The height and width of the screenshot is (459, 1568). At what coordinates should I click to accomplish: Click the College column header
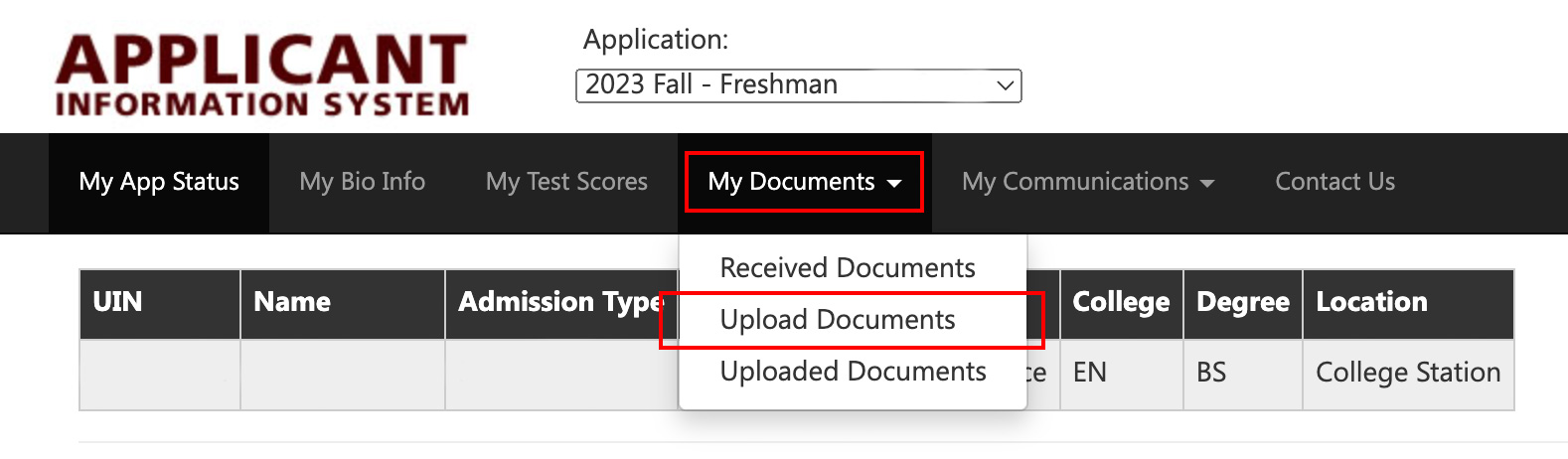pyautogui.click(x=1121, y=304)
